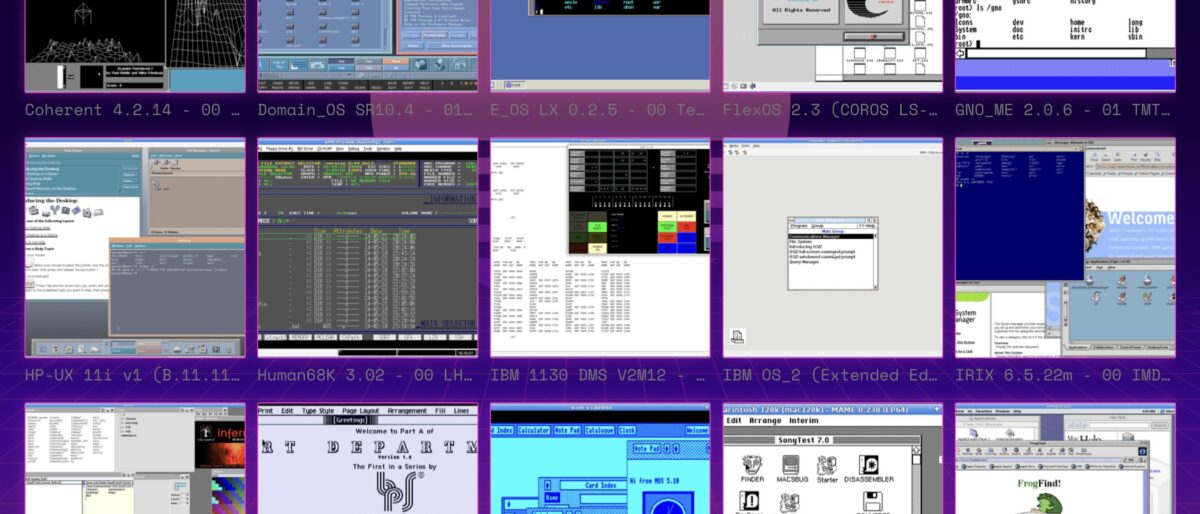Open the IBM OS_2 Extended Edition screenshot thumbnail
The image size is (1200, 514).
832,248
